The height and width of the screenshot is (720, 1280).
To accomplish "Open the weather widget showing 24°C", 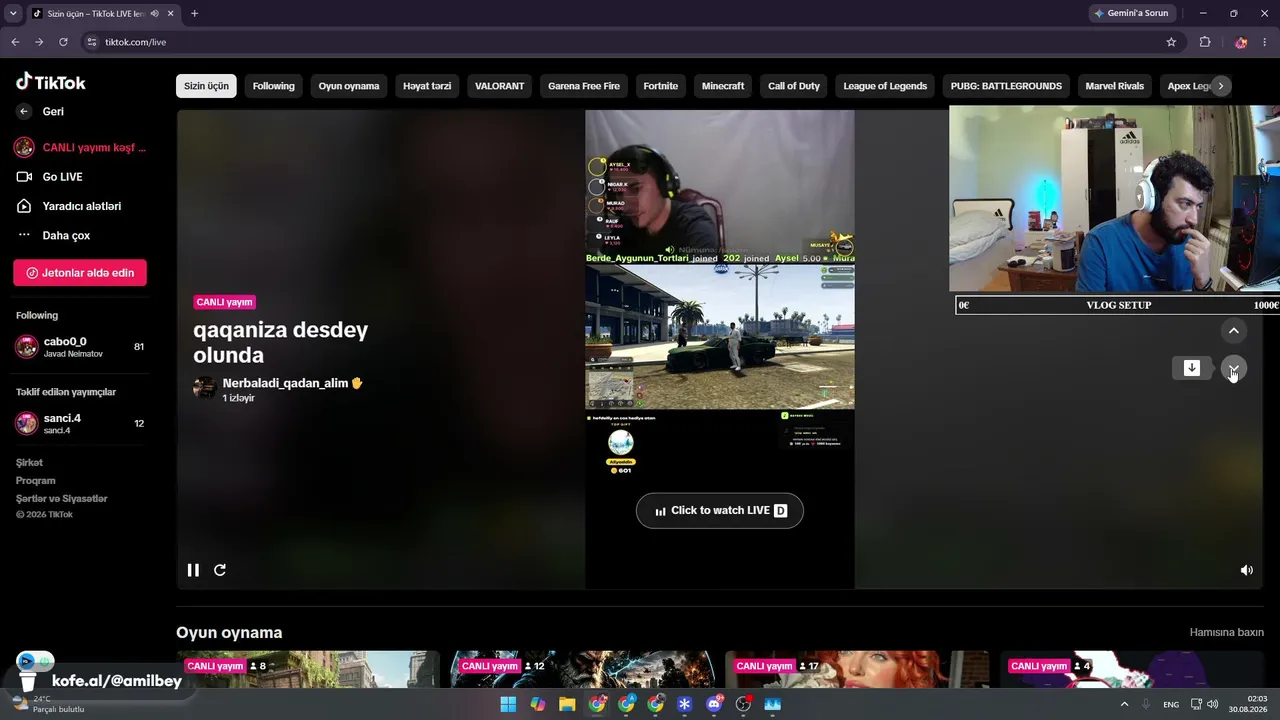I will coord(46,704).
